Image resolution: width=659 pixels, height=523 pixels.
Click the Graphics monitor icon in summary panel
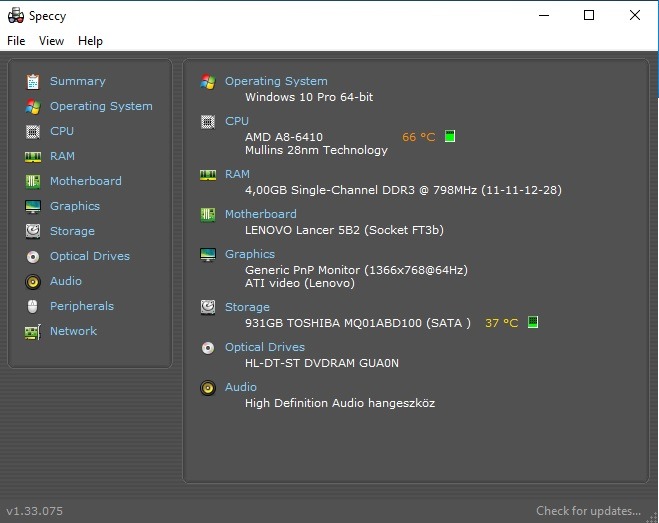pos(208,254)
